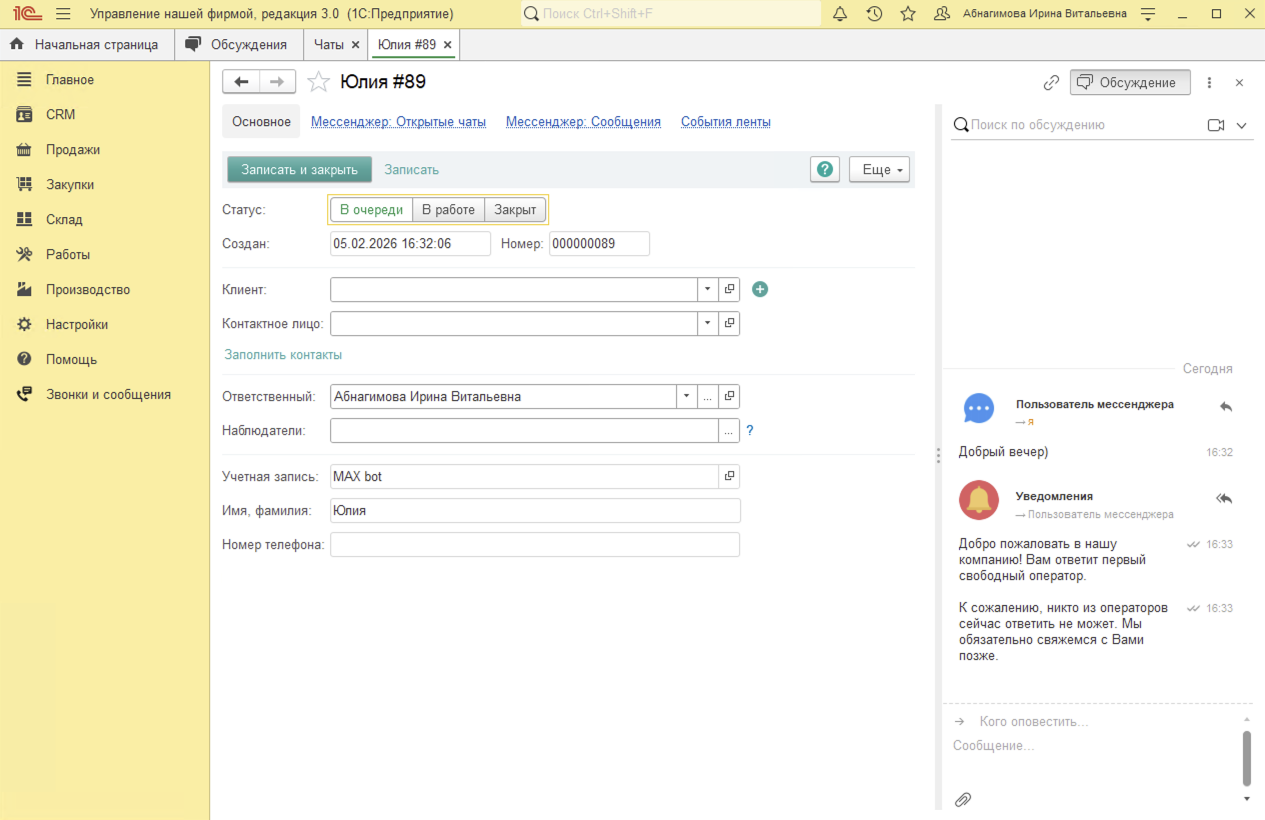Open the history clock icon
1265x820 pixels.
[874, 14]
